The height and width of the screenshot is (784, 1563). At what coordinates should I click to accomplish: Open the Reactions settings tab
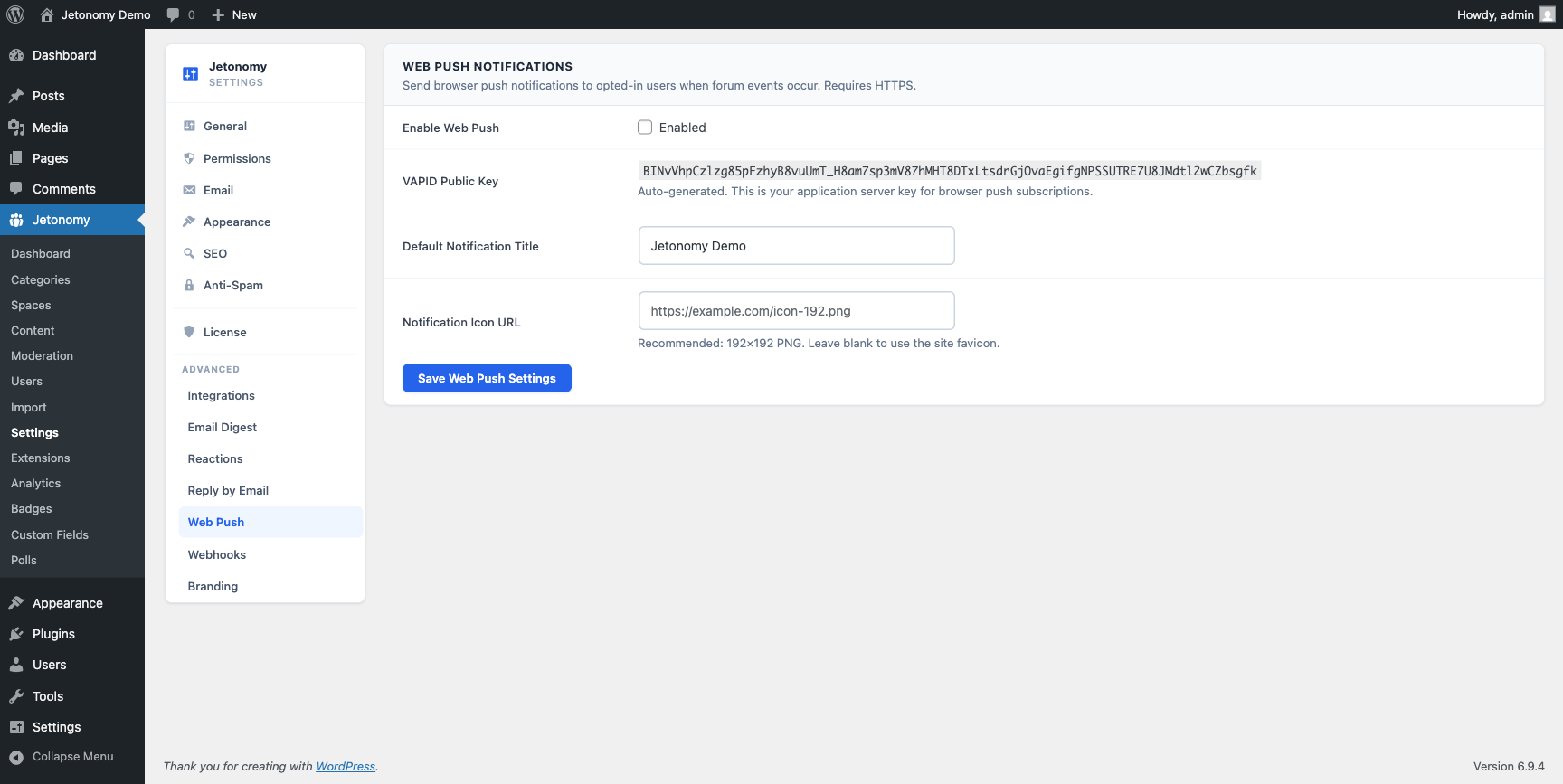(270, 459)
